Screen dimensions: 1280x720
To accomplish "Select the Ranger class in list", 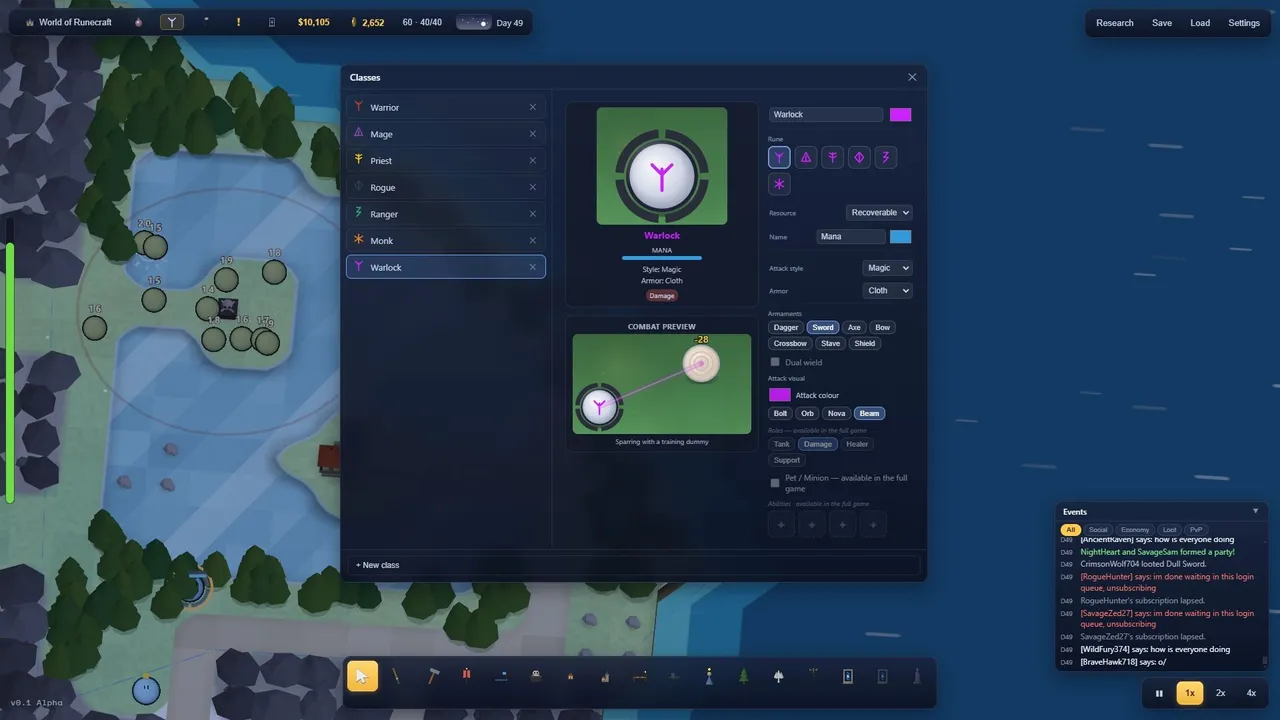I will pyautogui.click(x=446, y=214).
